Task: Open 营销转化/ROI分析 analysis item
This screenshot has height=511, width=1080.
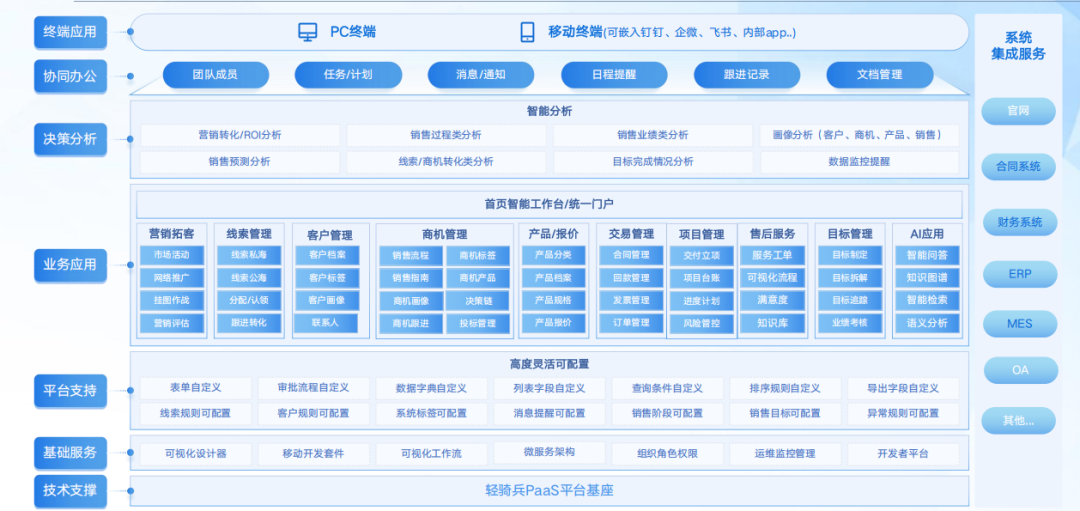Action: point(239,135)
